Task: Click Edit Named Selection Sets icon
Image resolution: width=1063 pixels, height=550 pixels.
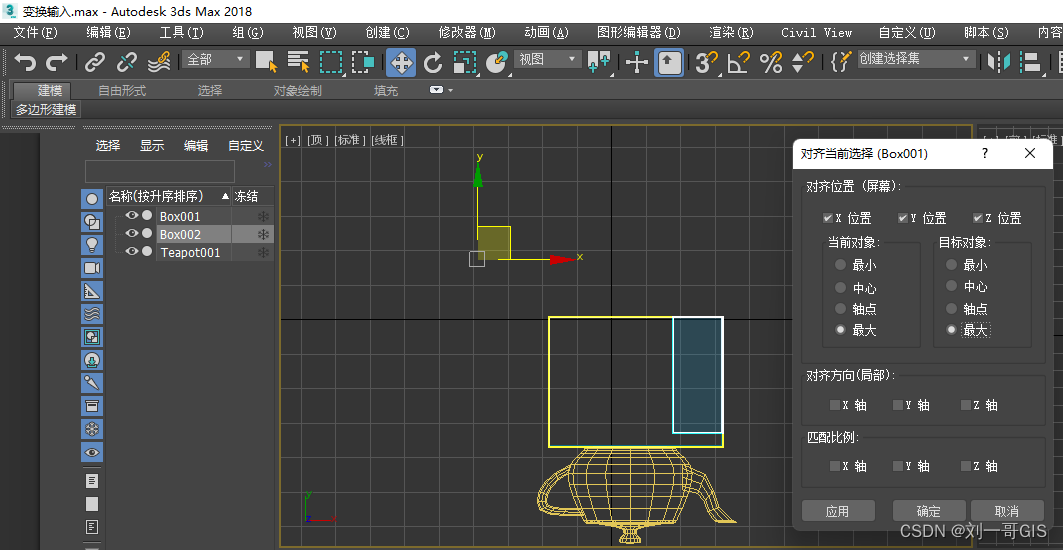Action: (x=841, y=62)
